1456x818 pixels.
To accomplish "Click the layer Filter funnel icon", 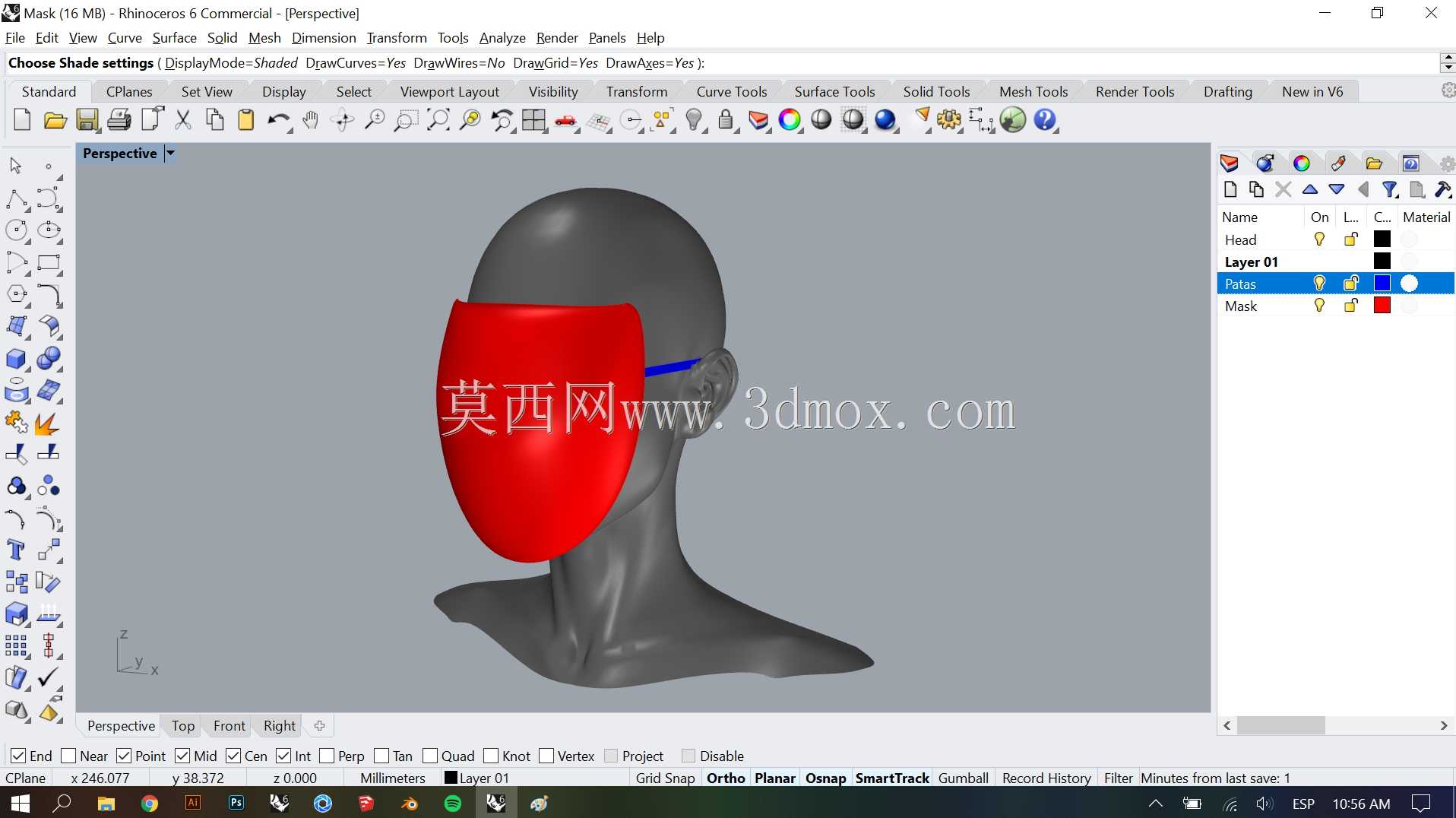I will click(x=1390, y=189).
